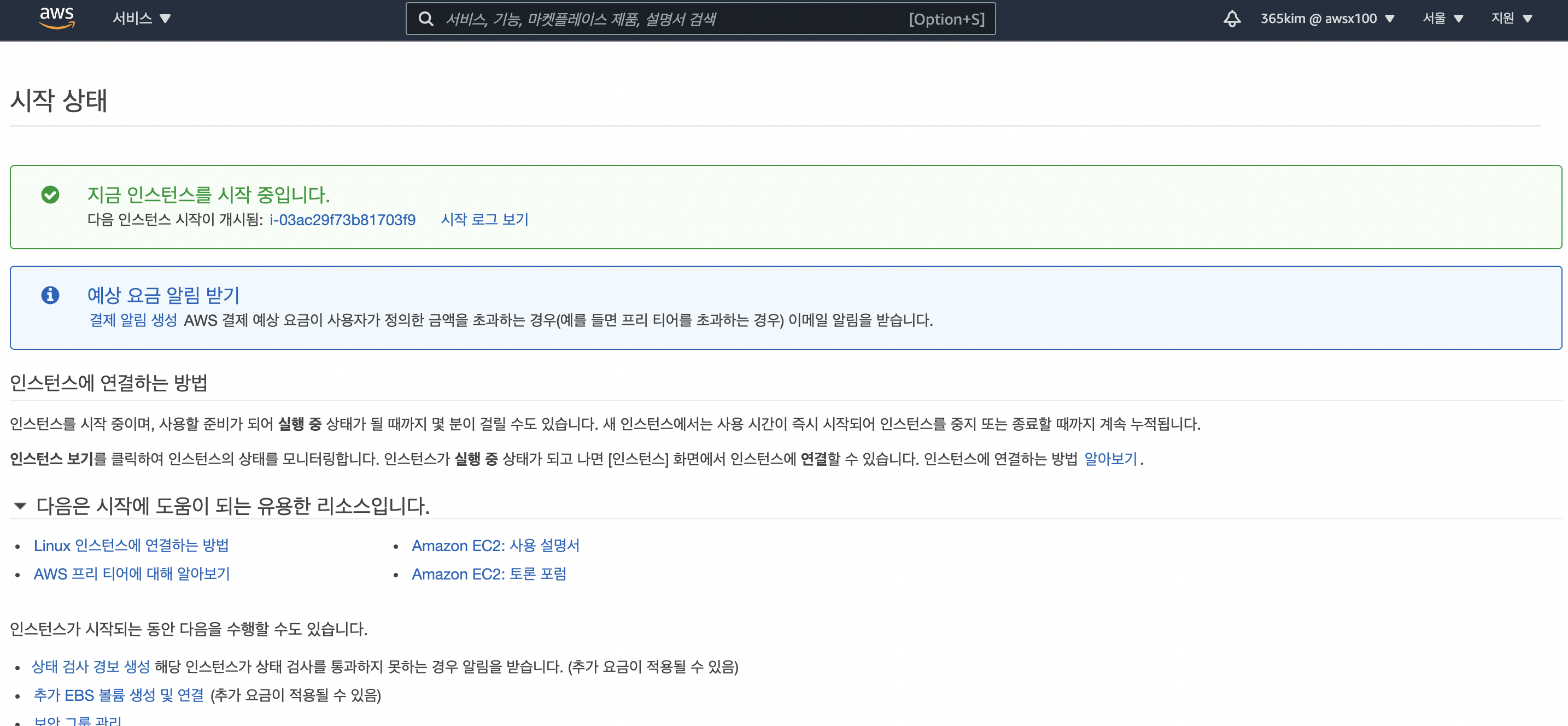Click 상태 검사 경보 생성 link

(x=91, y=667)
